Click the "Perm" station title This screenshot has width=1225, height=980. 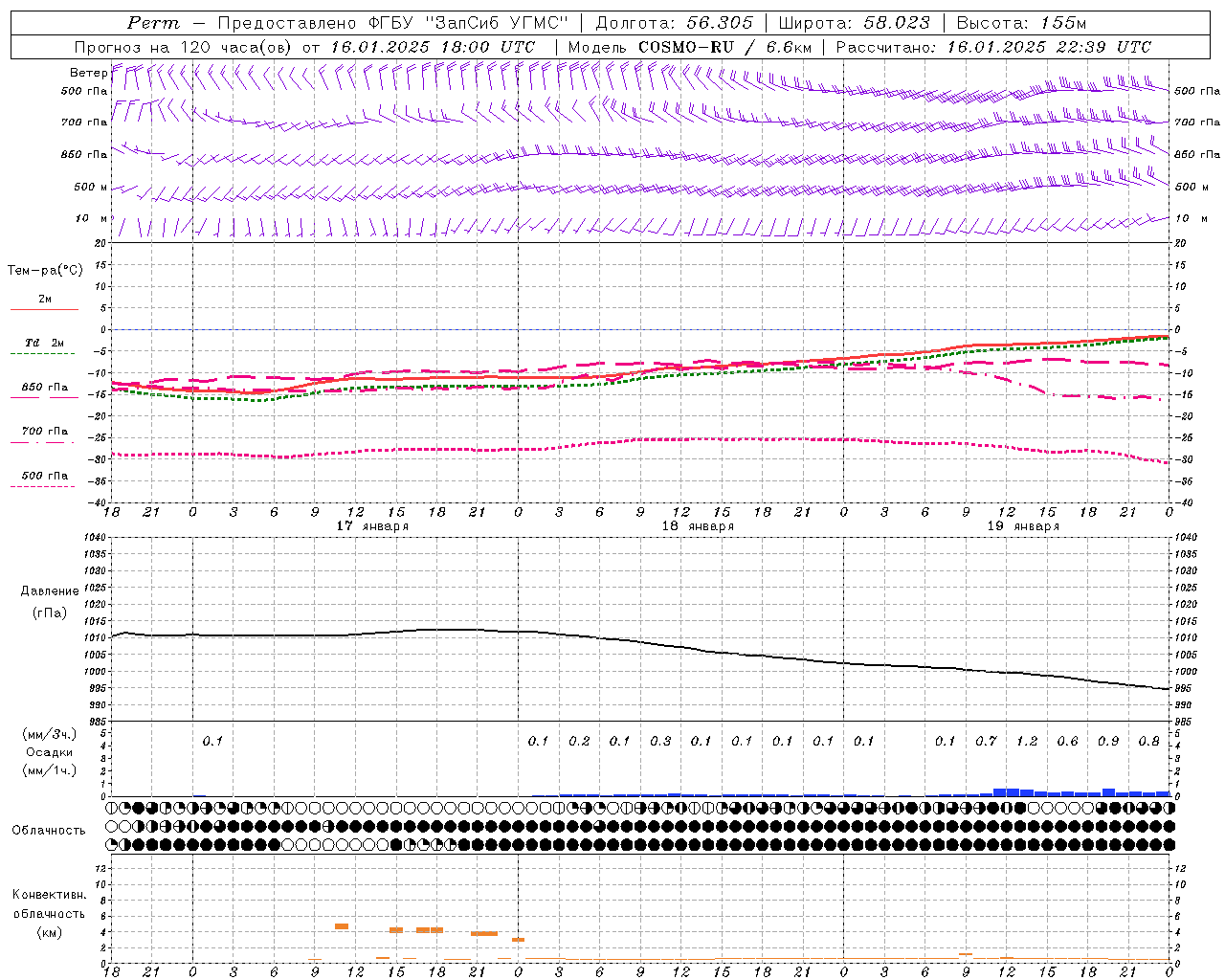click(x=153, y=23)
